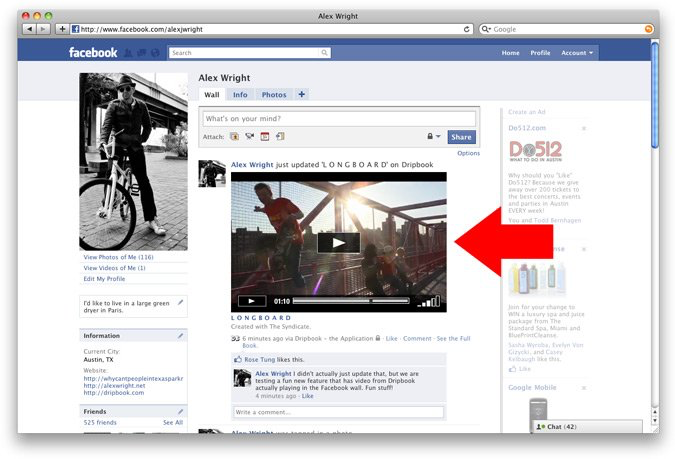Close the Do512.com ad
Image resolution: width=675 pixels, height=459 pixels.
pos(584,128)
